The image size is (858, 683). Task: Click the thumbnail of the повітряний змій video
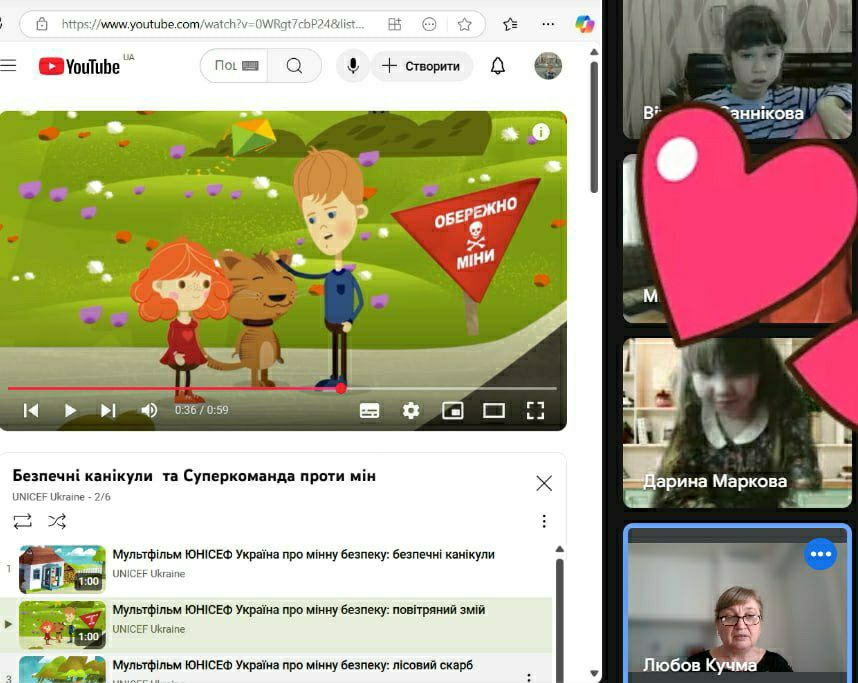click(x=62, y=625)
